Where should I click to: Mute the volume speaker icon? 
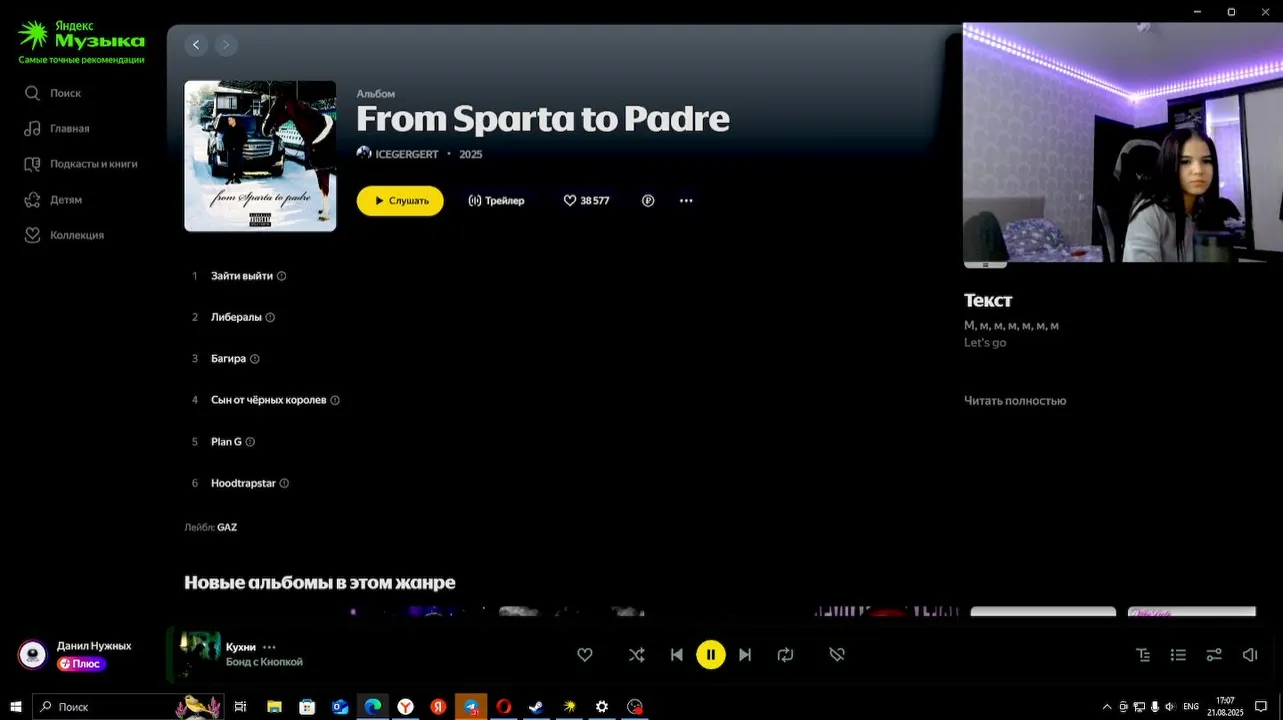pos(1250,655)
